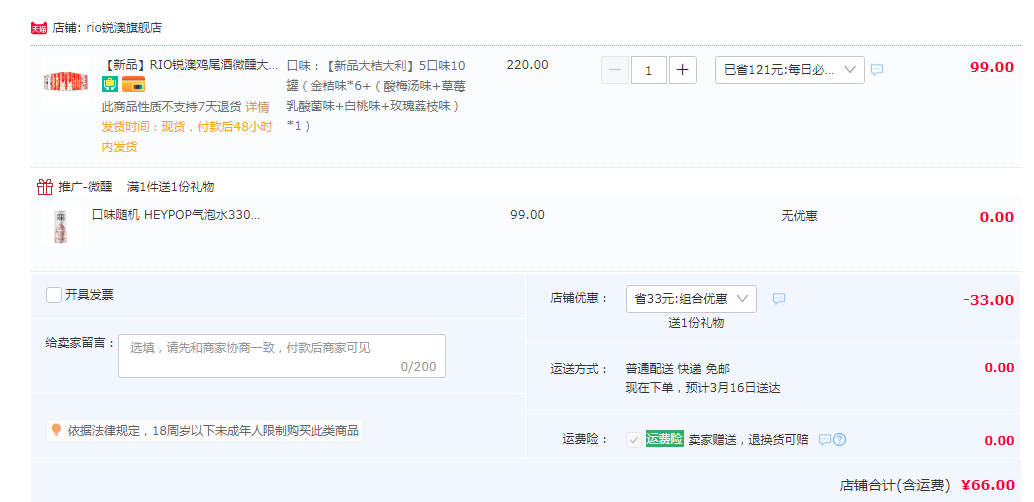Open the 省33元:组合优惠 store discount dropdown
The height and width of the screenshot is (502, 1034).
click(691, 299)
